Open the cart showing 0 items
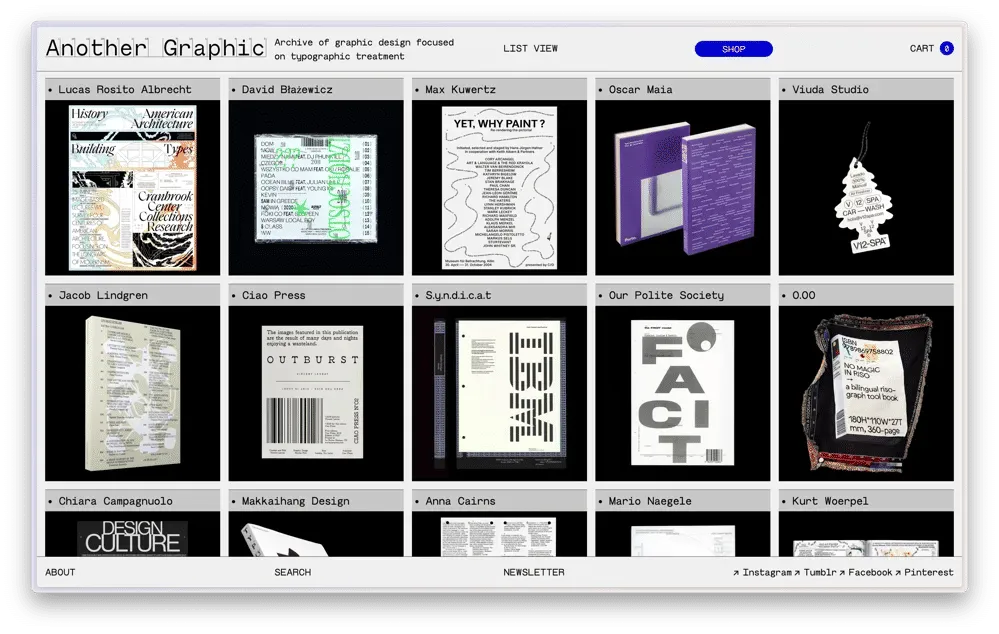The height and width of the screenshot is (634, 999). pos(930,47)
